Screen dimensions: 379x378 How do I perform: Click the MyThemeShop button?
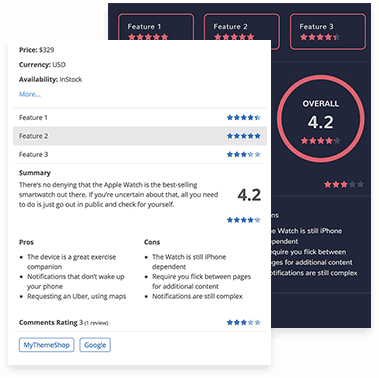(x=46, y=345)
